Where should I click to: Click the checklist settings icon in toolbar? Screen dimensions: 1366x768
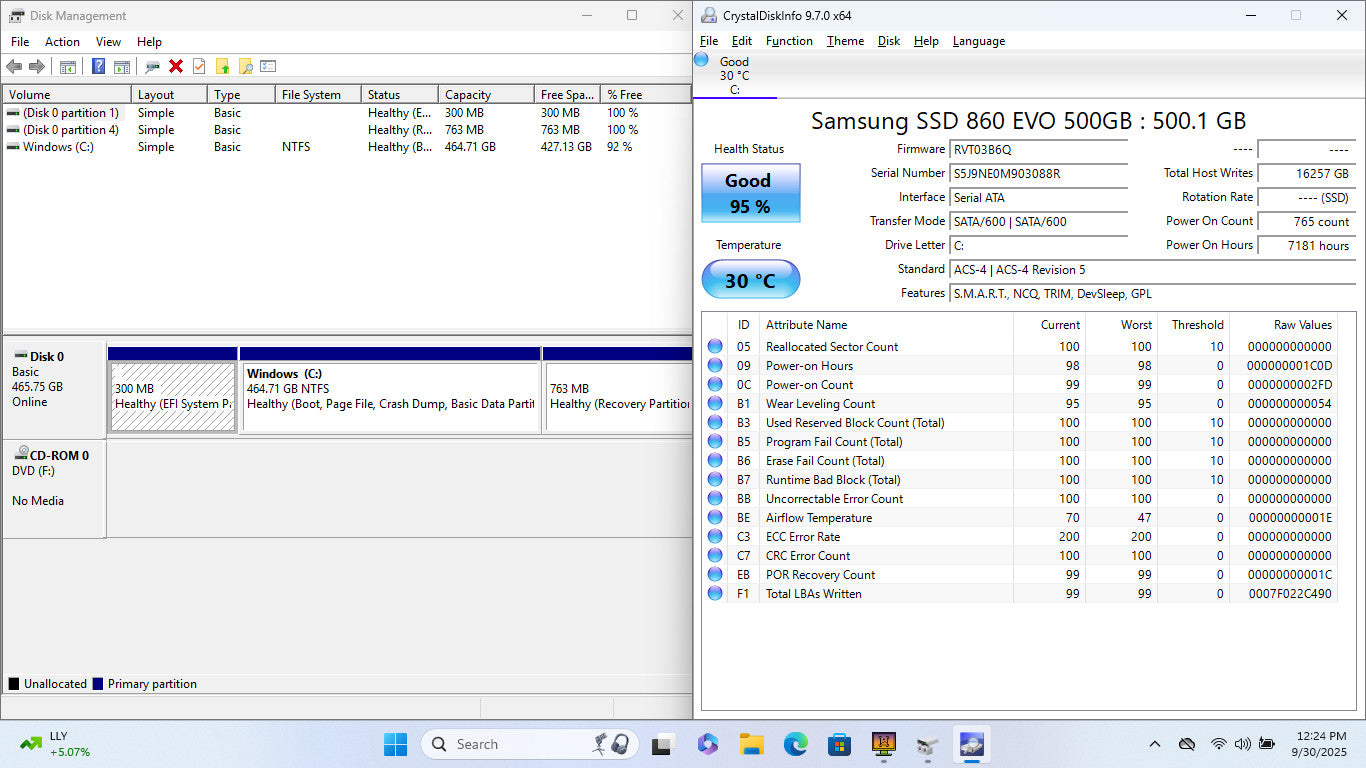(268, 66)
